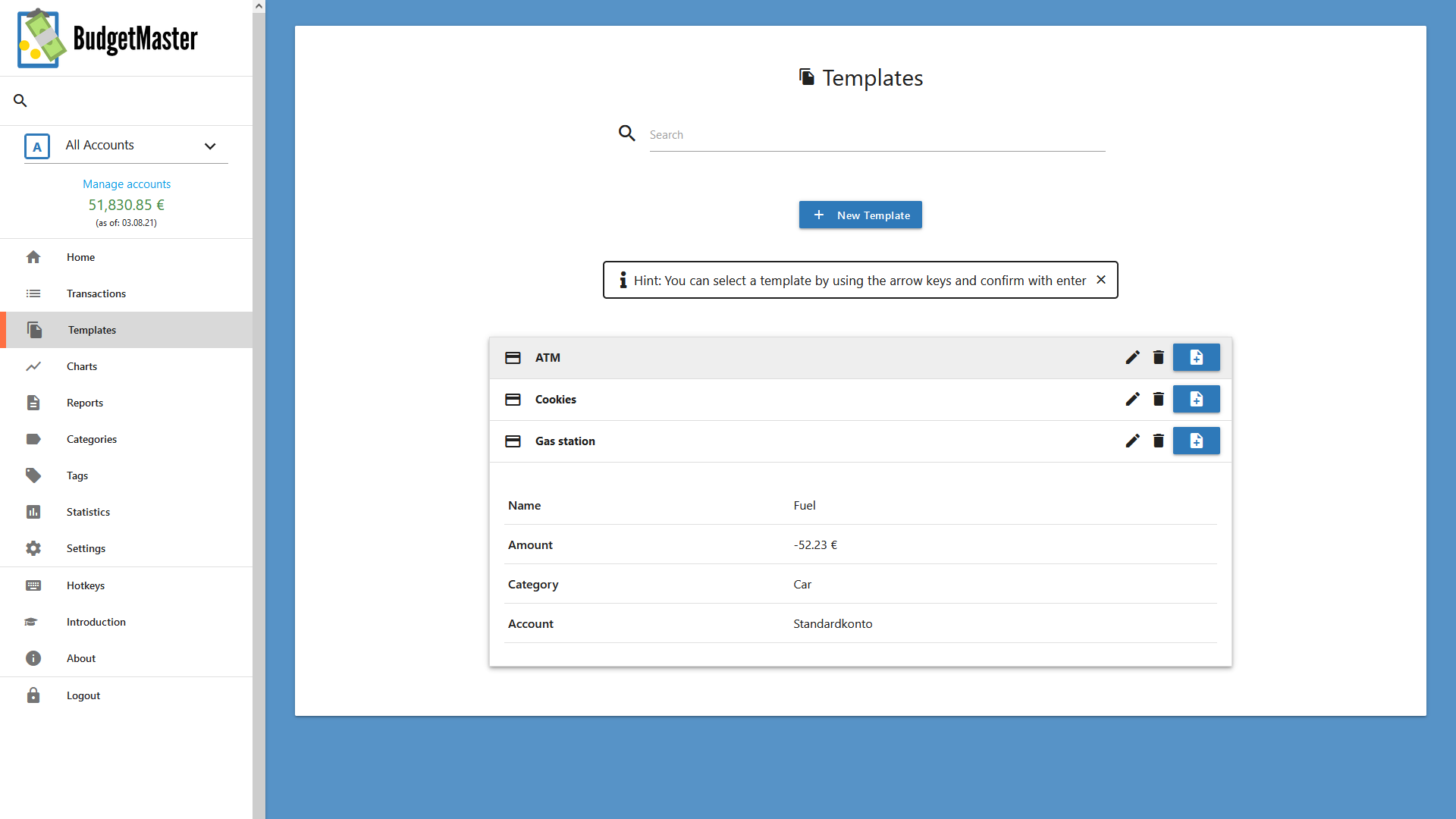Viewport: 1456px width, 819px height.
Task: Click the sidebar scrollbar up arrow
Action: 259,6
